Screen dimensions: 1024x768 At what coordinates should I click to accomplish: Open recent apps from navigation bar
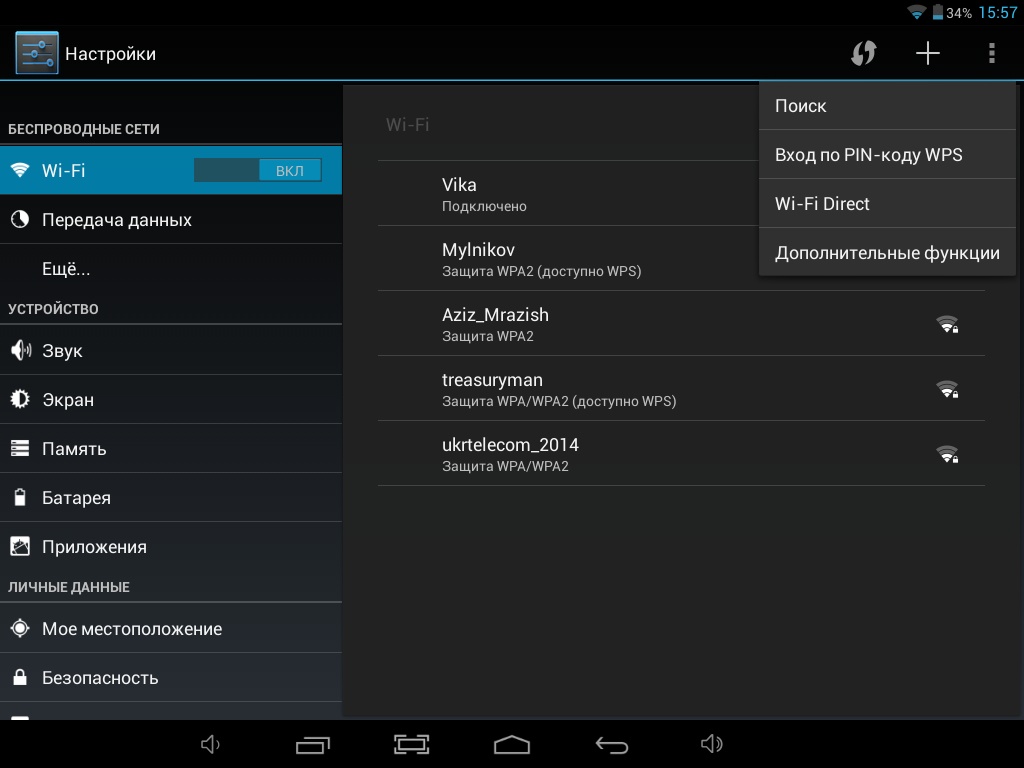coord(313,744)
